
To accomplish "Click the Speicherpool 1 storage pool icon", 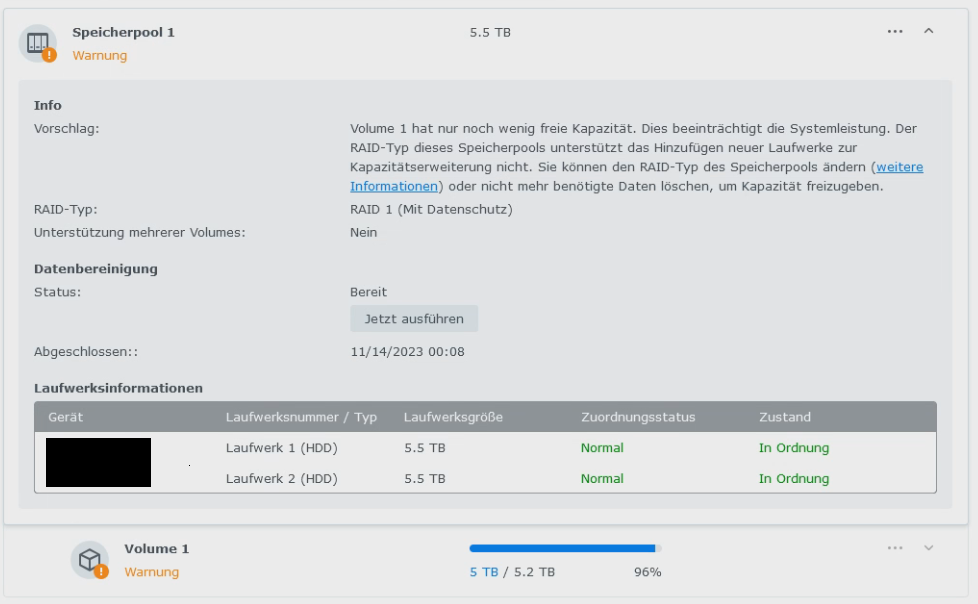I will (40, 42).
